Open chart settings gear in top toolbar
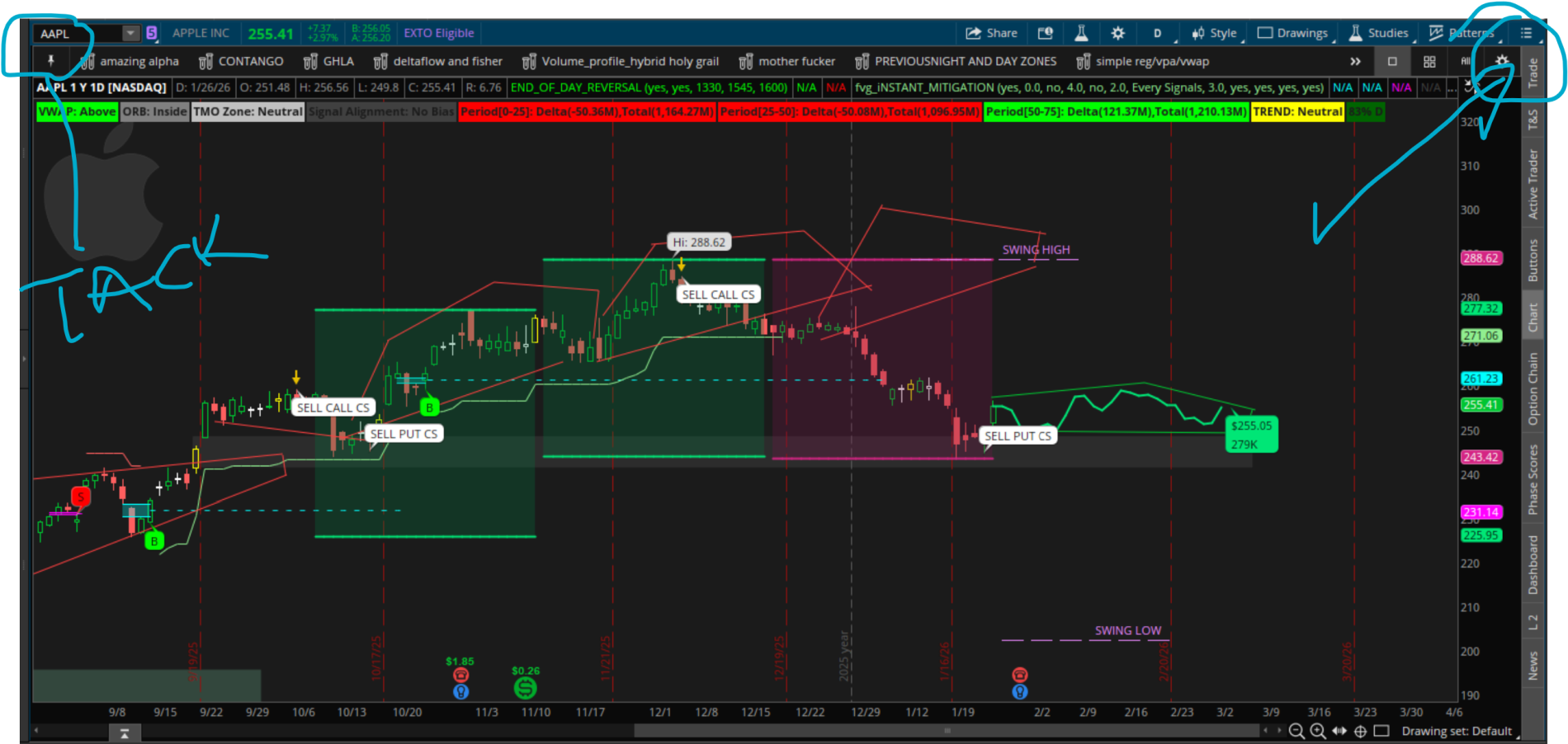1568x744 pixels. [1117, 33]
